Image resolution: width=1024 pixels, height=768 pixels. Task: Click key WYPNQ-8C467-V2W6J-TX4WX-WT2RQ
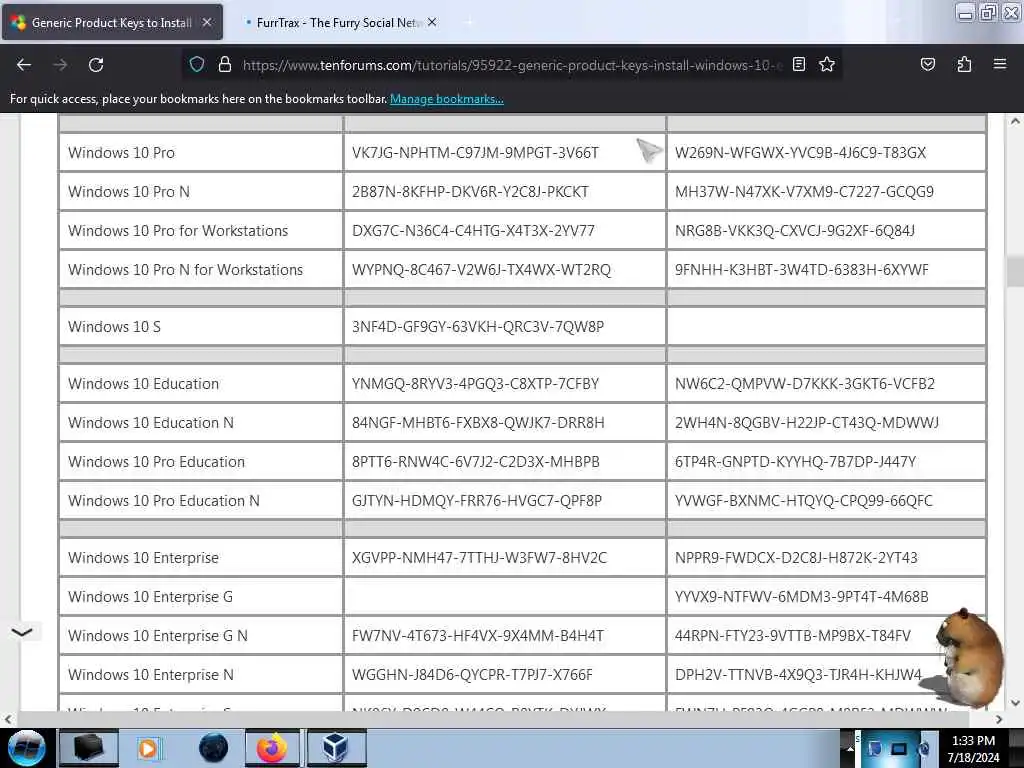click(x=481, y=270)
